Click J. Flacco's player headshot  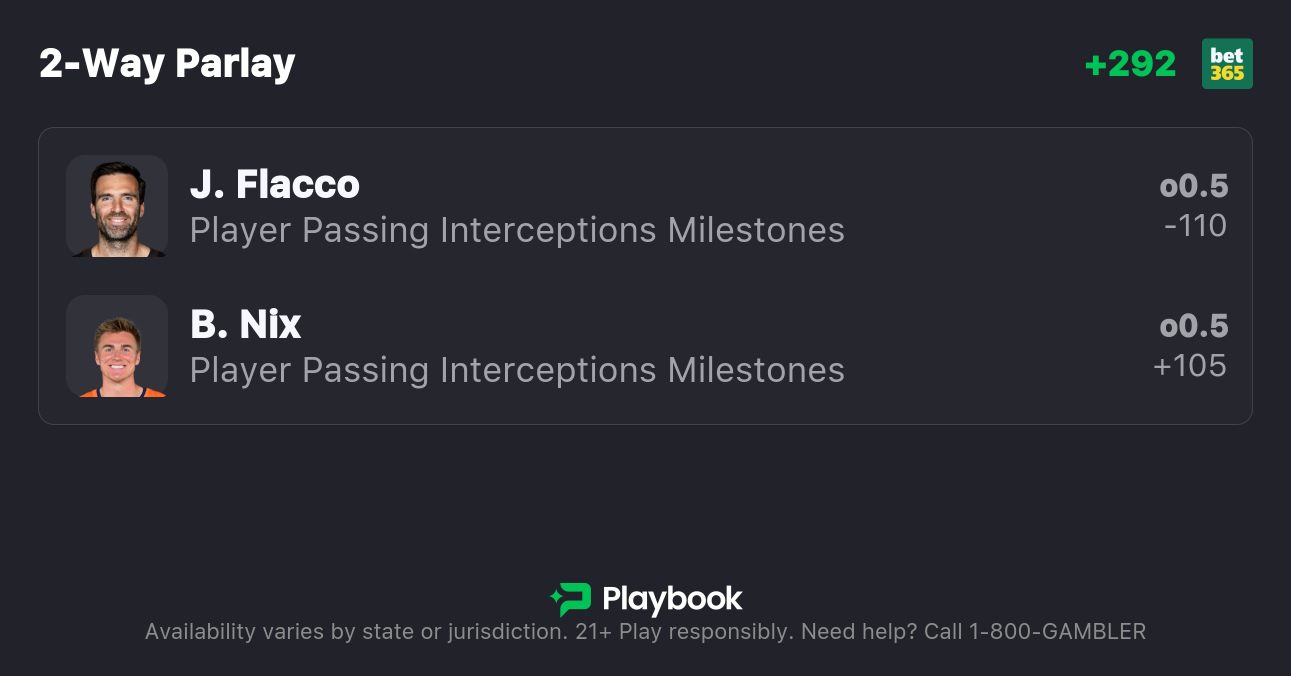tap(117, 206)
